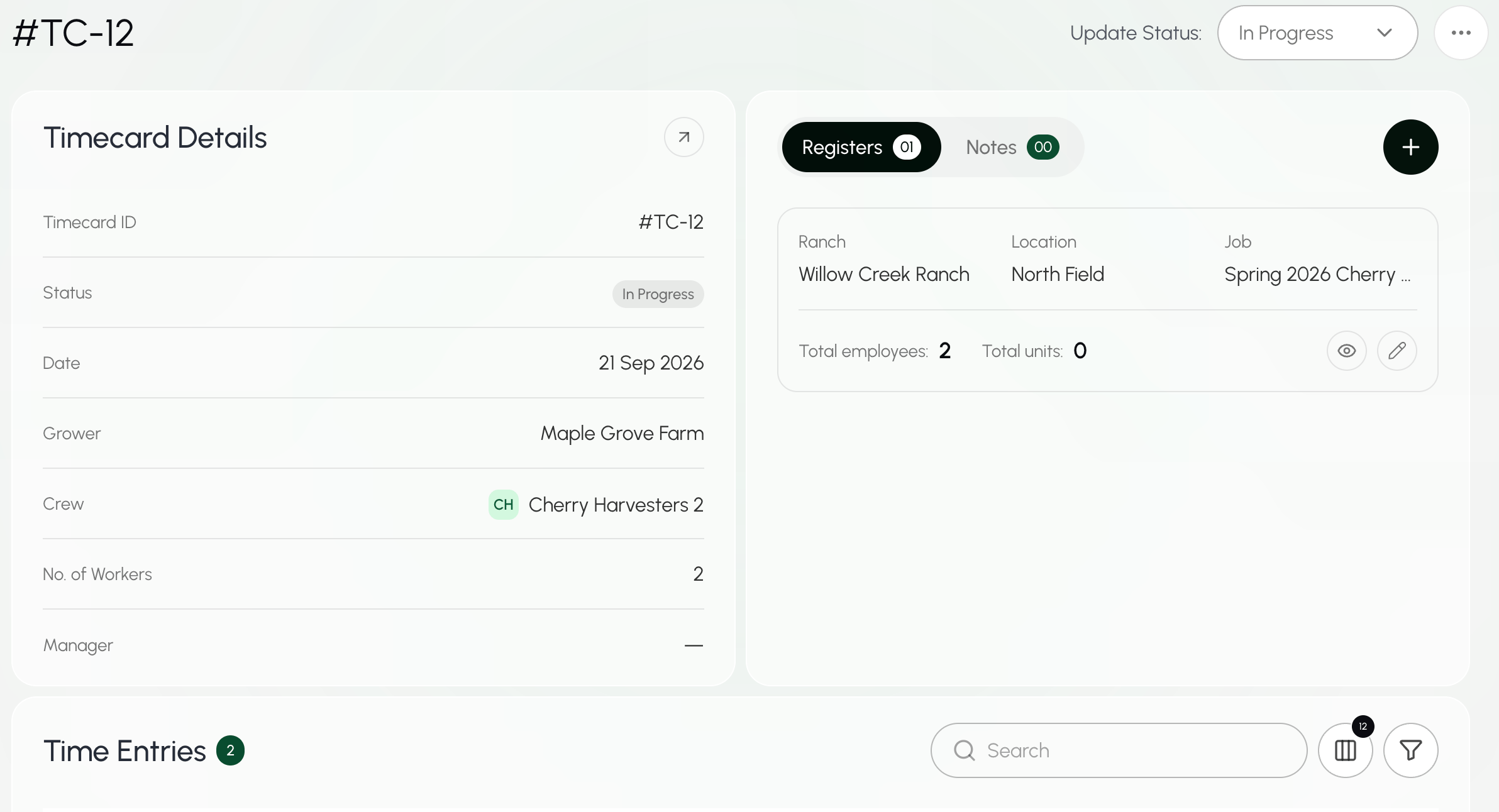Image resolution: width=1499 pixels, height=812 pixels.
Task: Click the truncated Spring 2026 Cherry job name
Action: point(1317,274)
